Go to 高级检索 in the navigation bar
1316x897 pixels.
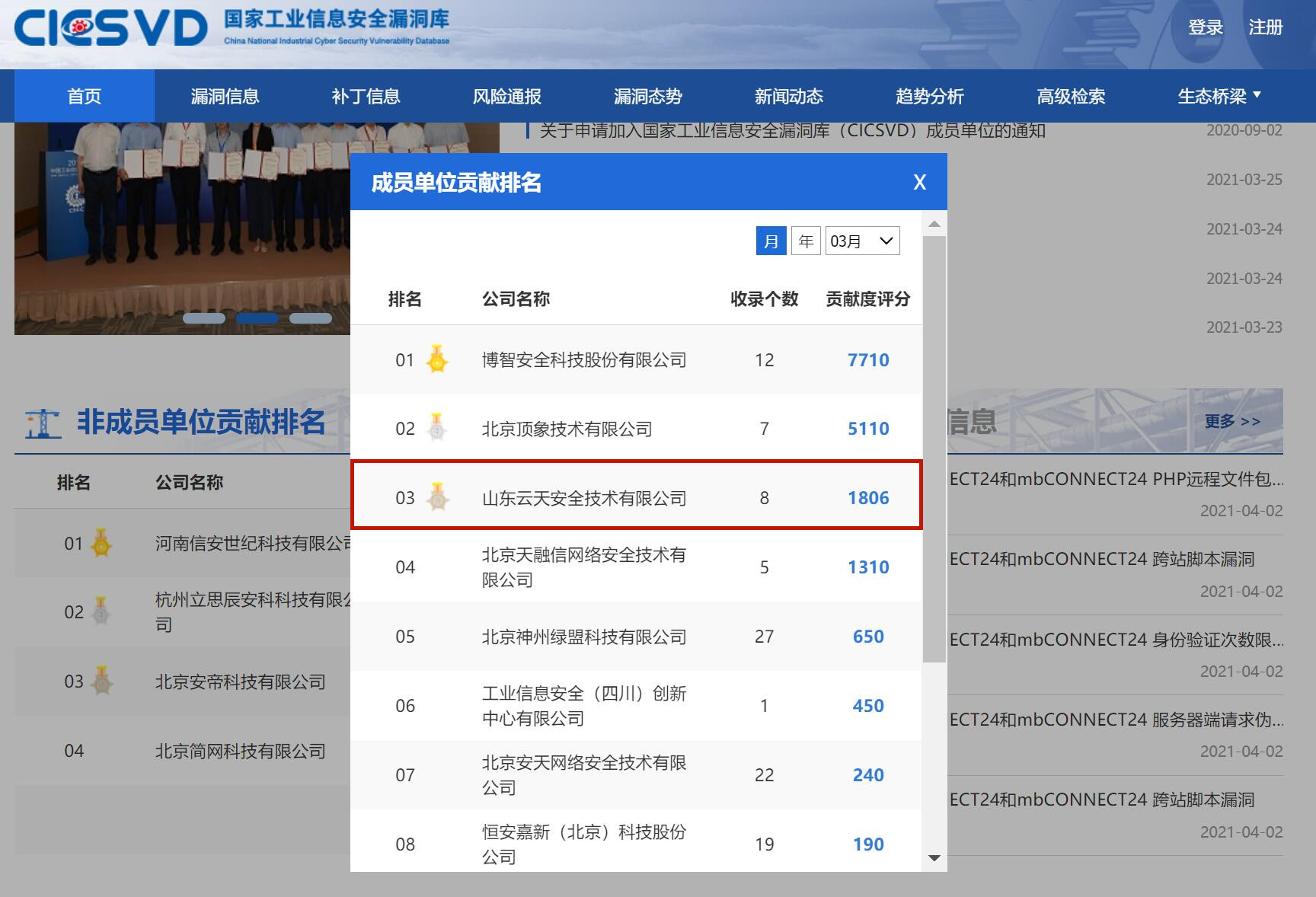point(1071,96)
